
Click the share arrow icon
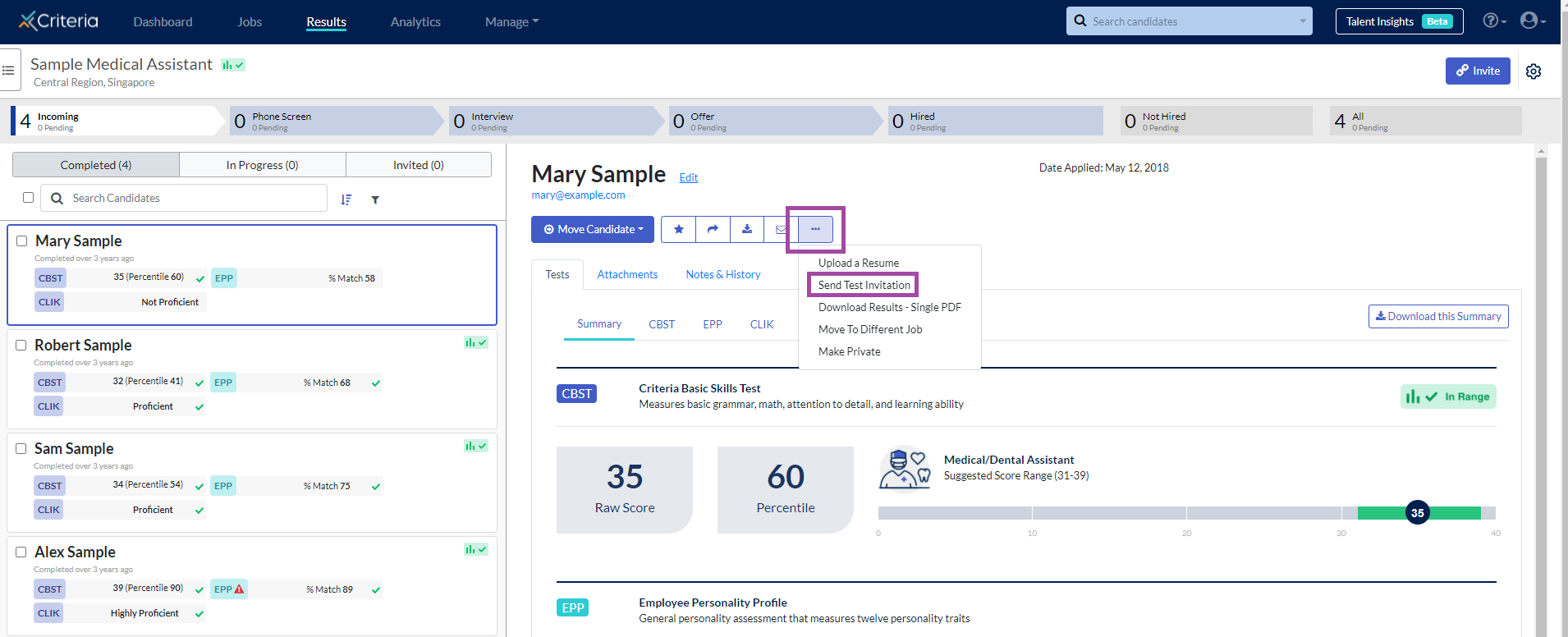(x=713, y=229)
